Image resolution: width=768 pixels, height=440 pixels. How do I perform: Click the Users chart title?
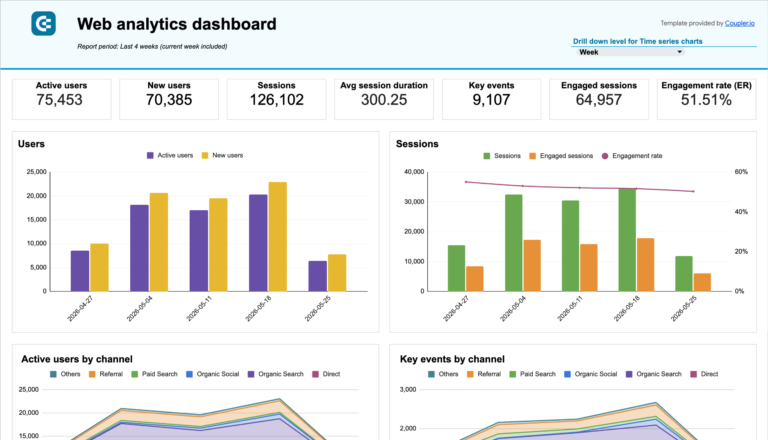31,144
